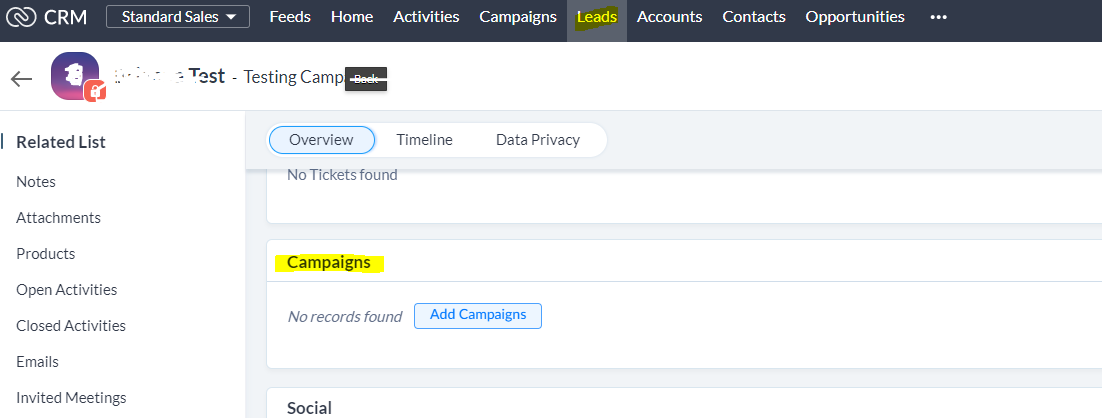Jump to Notes in Related List
Viewport: 1102px width, 418px height.
36,182
